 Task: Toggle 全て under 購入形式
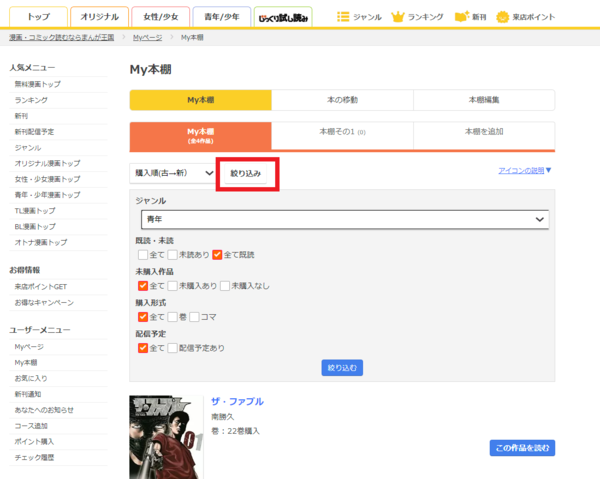143,317
